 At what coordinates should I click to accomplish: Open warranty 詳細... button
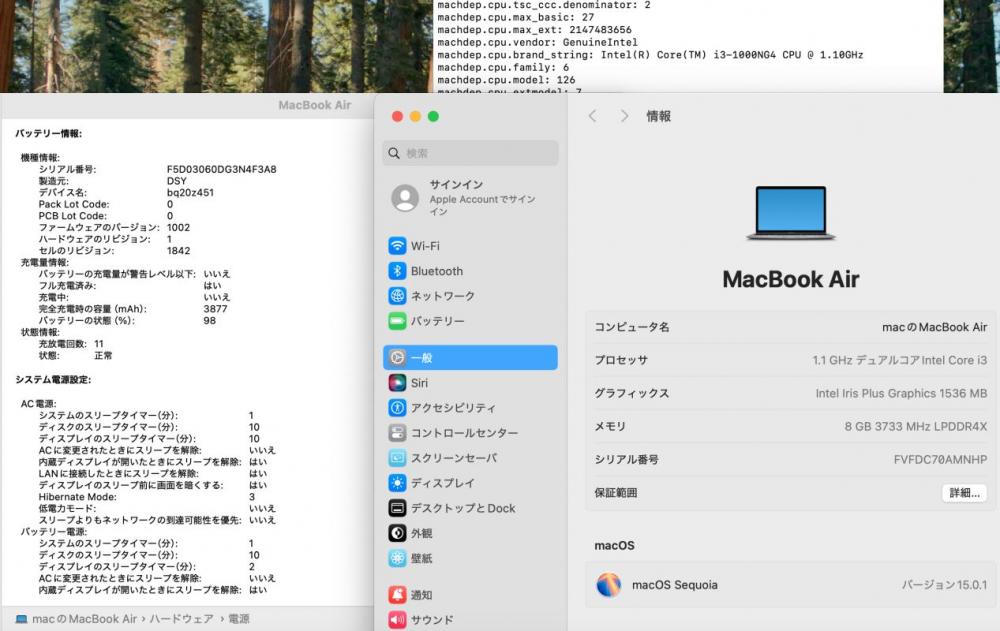[x=964, y=493]
